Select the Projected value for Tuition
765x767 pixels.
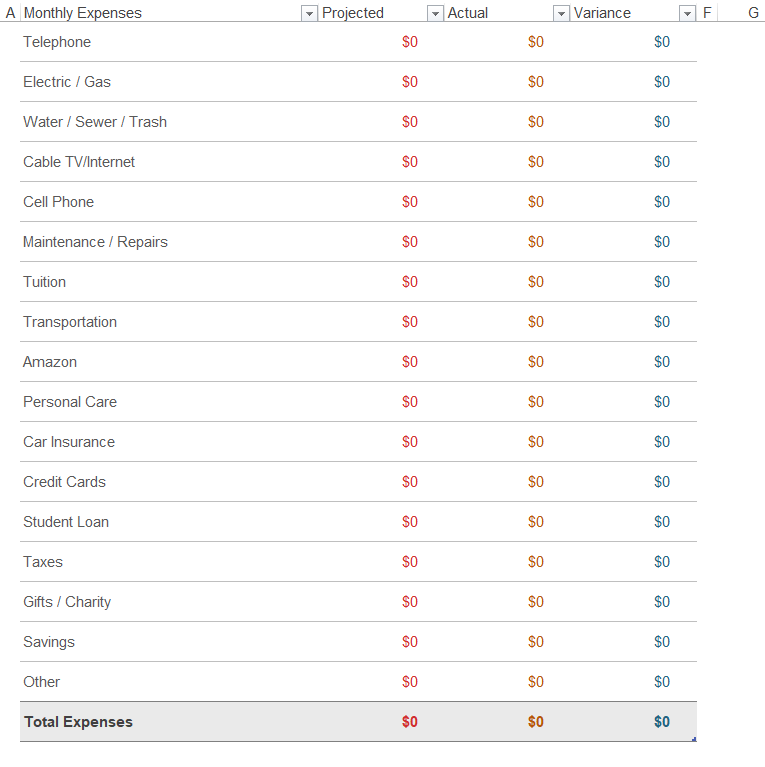pos(410,282)
